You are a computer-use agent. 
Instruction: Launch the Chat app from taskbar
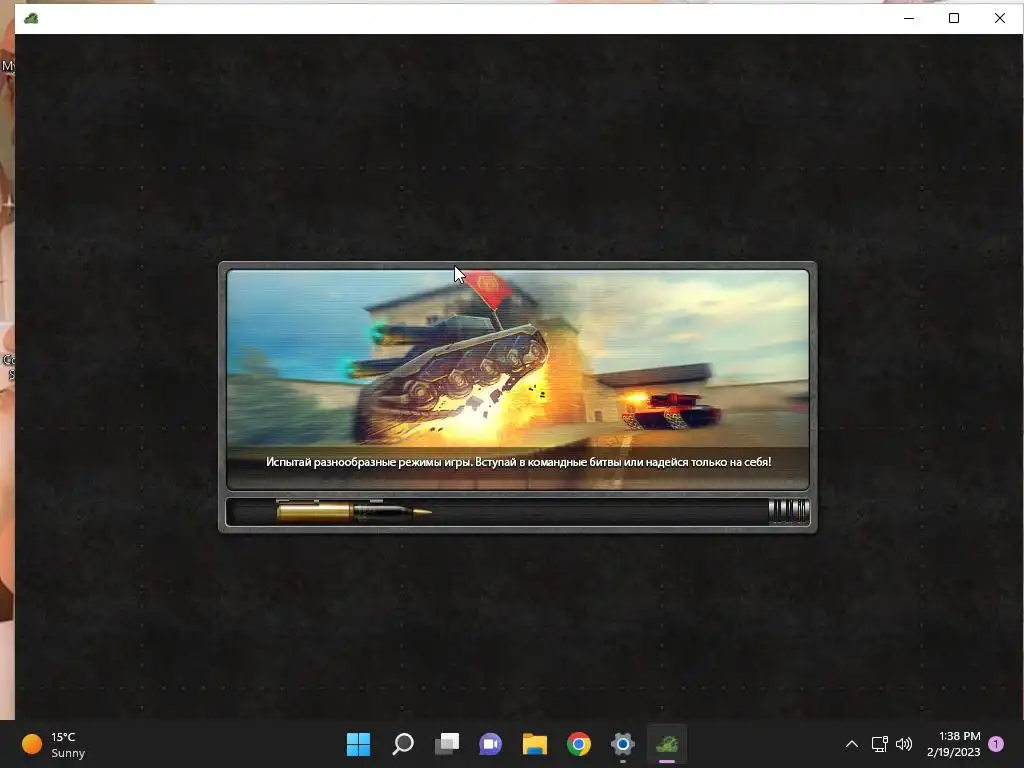coord(490,744)
